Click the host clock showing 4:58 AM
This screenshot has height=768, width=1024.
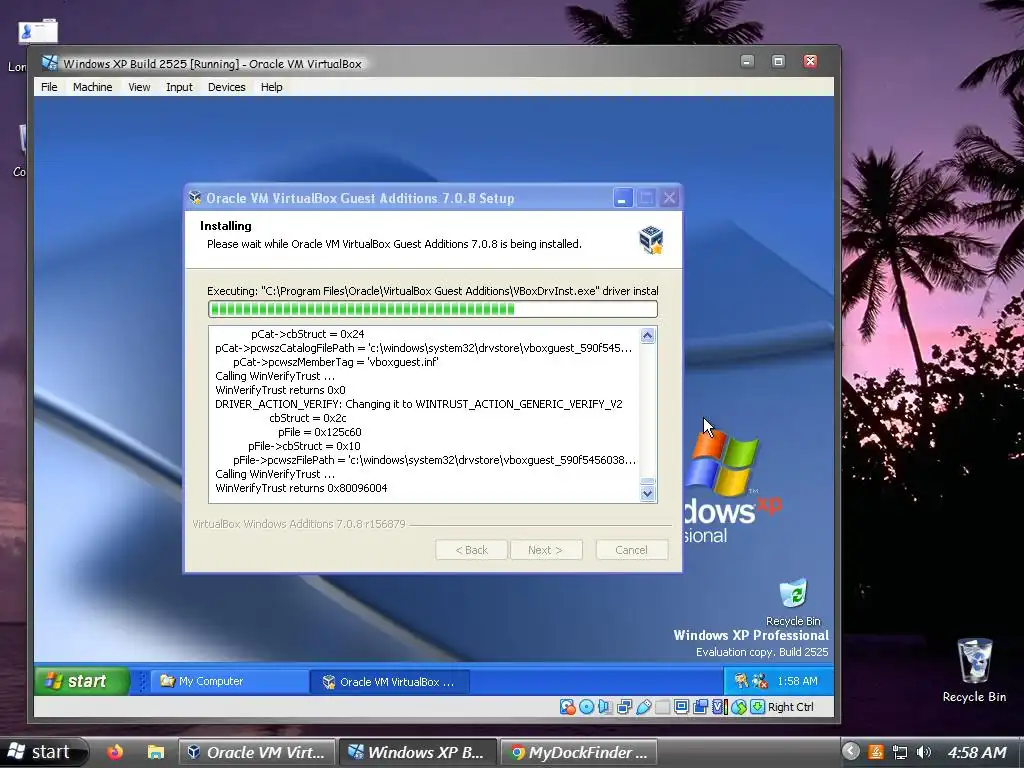coord(976,752)
